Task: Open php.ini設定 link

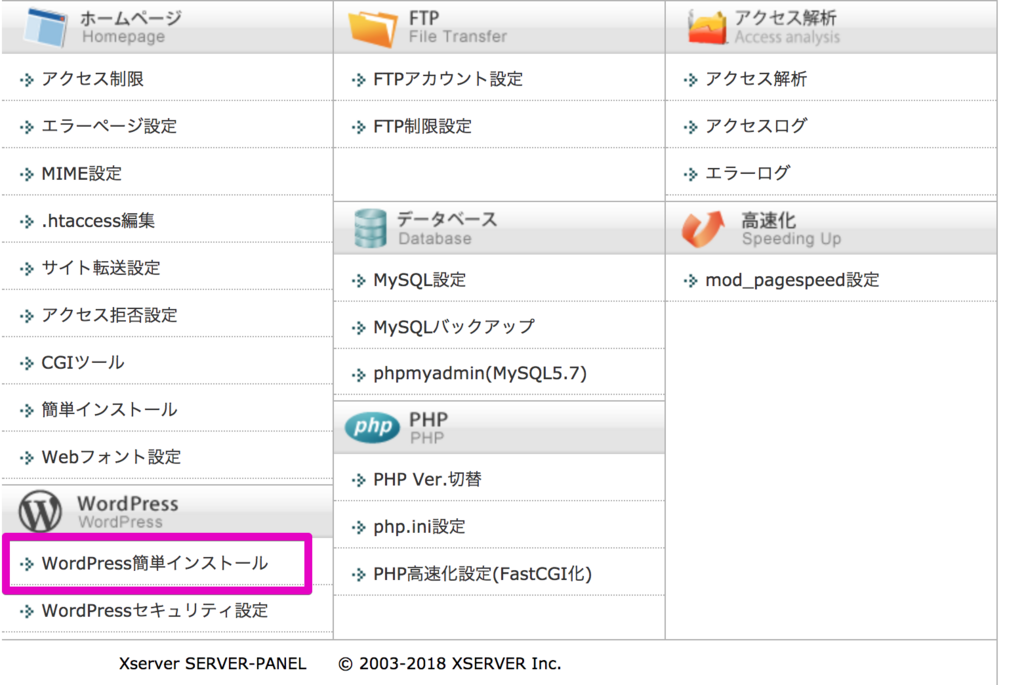Action: [419, 527]
